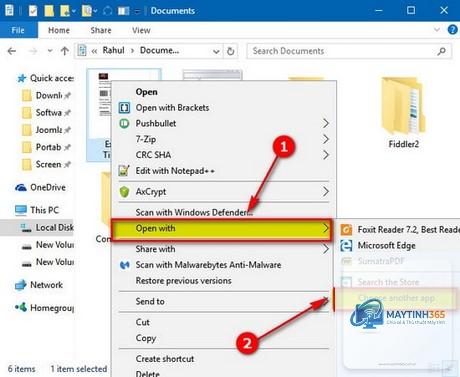Click the help question mark icon
The height and width of the screenshot is (377, 460).
(x=453, y=30)
